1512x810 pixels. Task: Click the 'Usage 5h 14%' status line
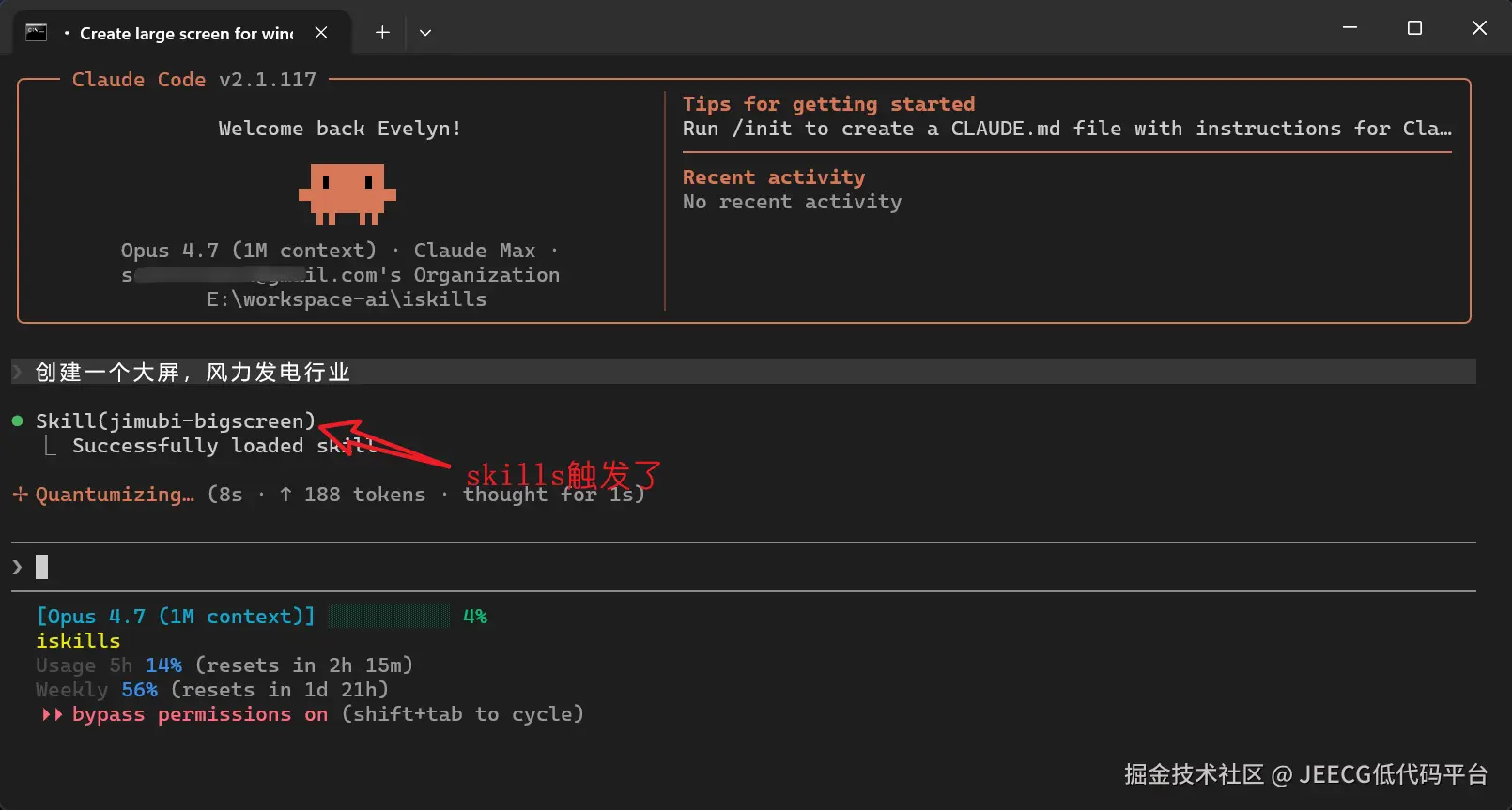tap(224, 665)
